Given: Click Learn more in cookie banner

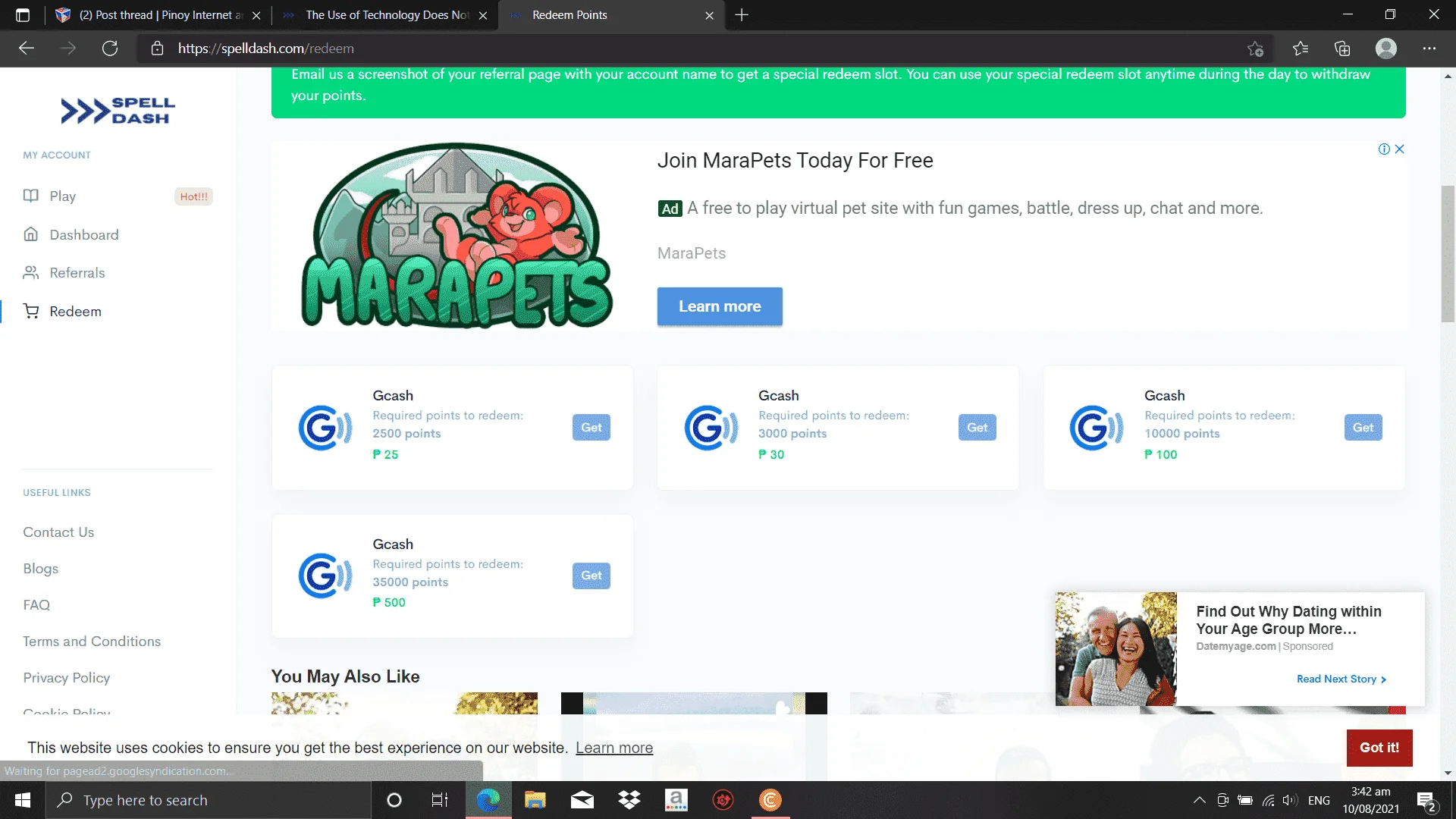Looking at the screenshot, I should pos(614,748).
